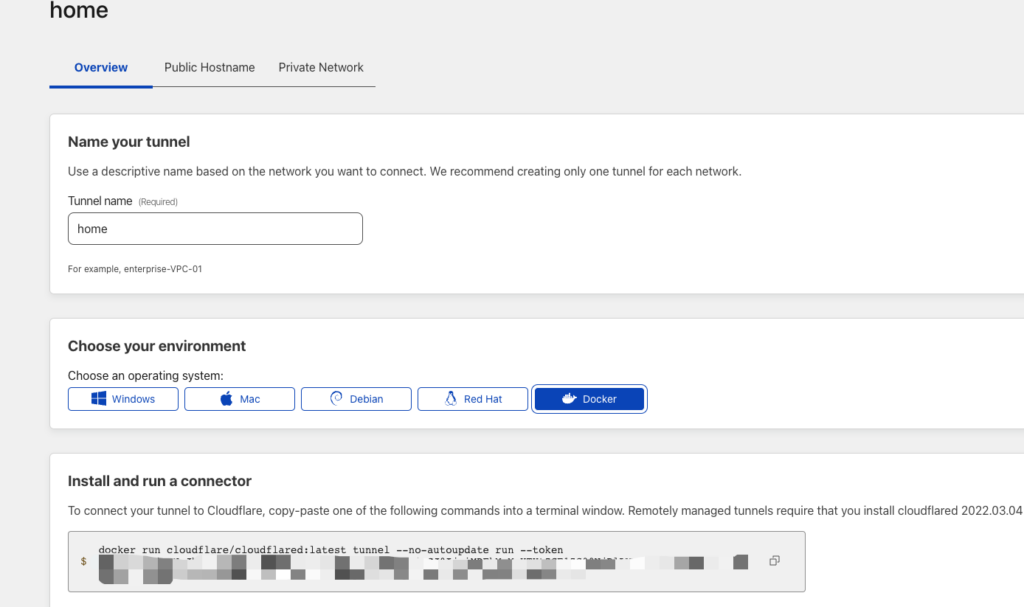Viewport: 1024px width, 607px height.
Task: Click the Debian swirl icon
Action: pyautogui.click(x=337, y=399)
